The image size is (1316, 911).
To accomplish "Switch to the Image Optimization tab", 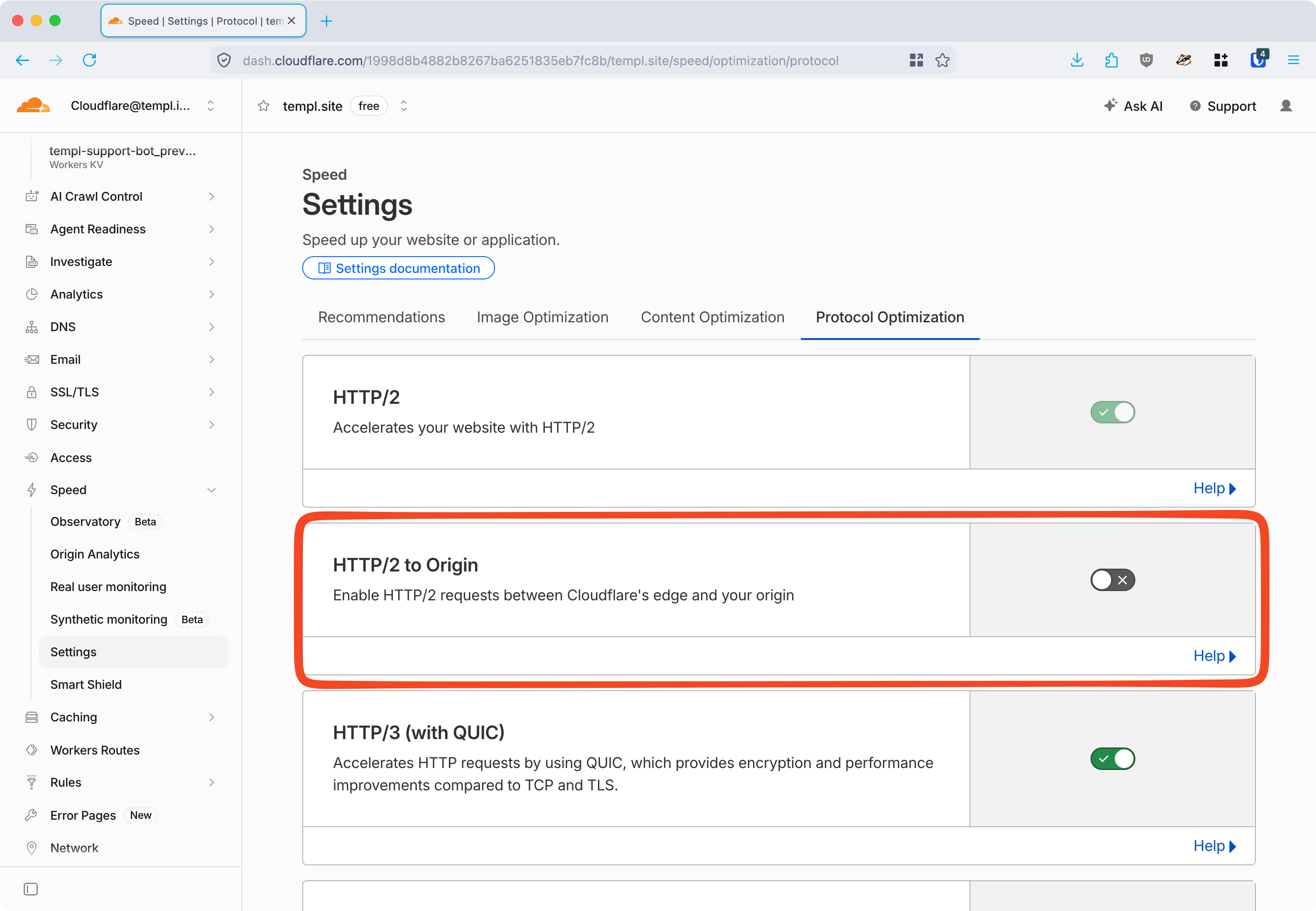I will click(x=542, y=317).
